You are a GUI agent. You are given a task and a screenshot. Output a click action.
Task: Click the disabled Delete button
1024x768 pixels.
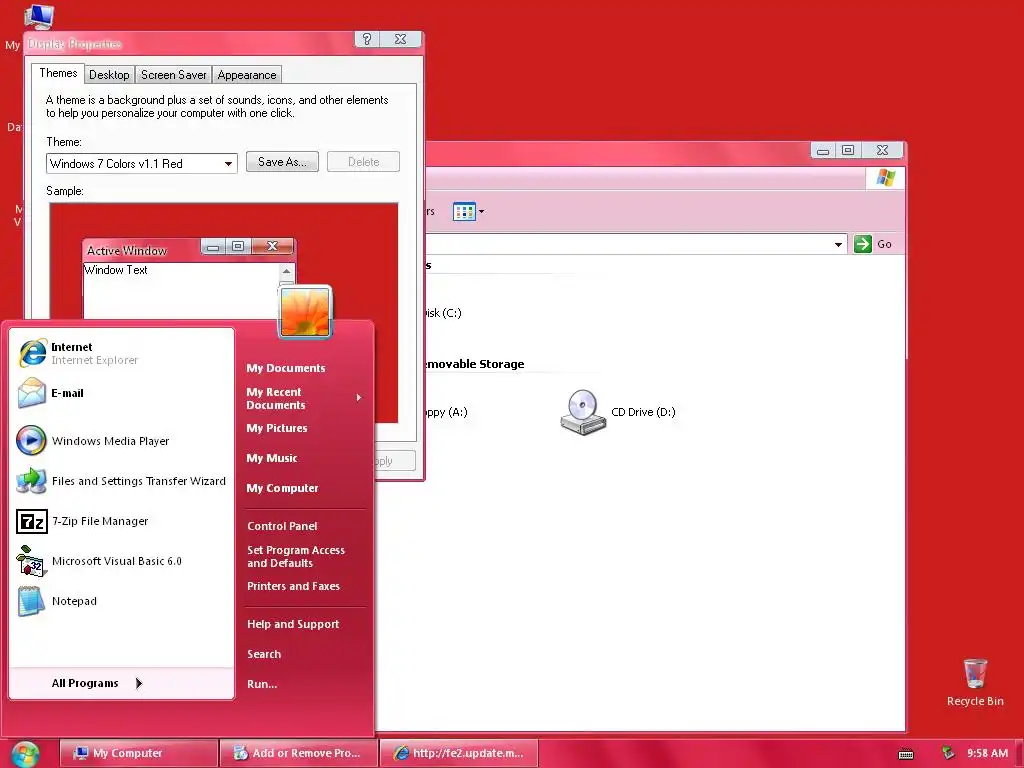click(x=363, y=162)
